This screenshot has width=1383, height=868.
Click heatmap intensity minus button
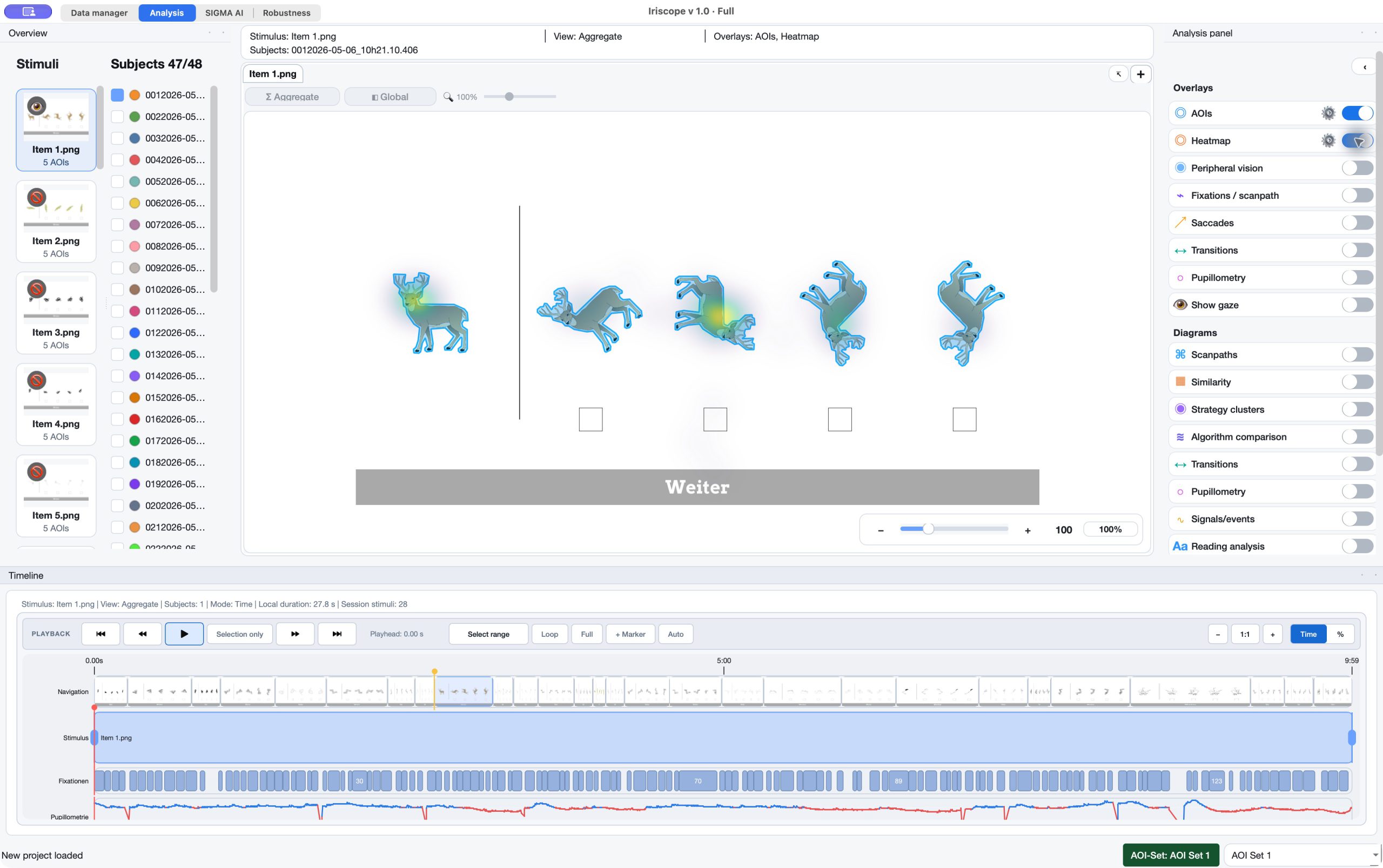tap(881, 530)
